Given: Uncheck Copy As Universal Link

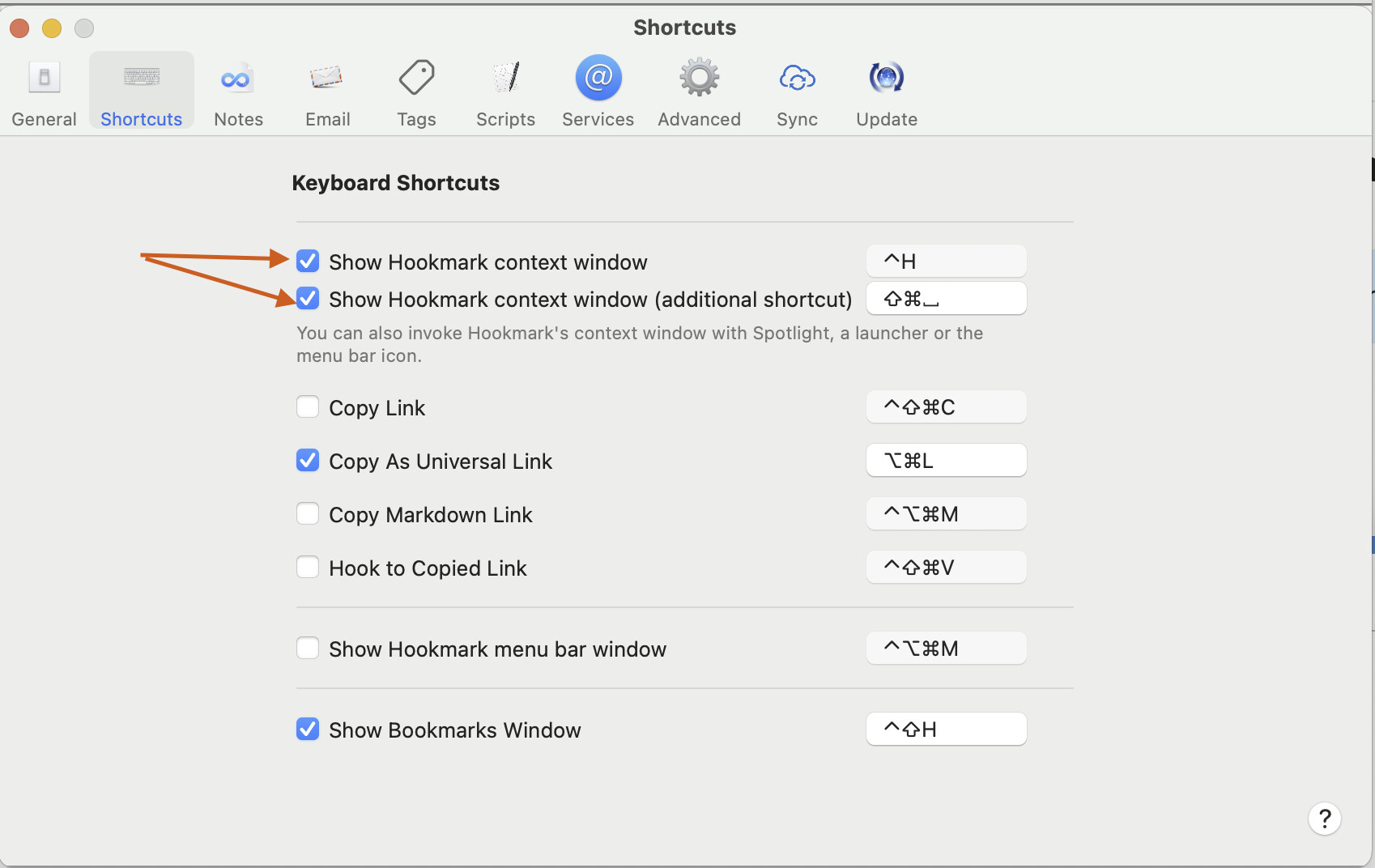Looking at the screenshot, I should tap(308, 461).
